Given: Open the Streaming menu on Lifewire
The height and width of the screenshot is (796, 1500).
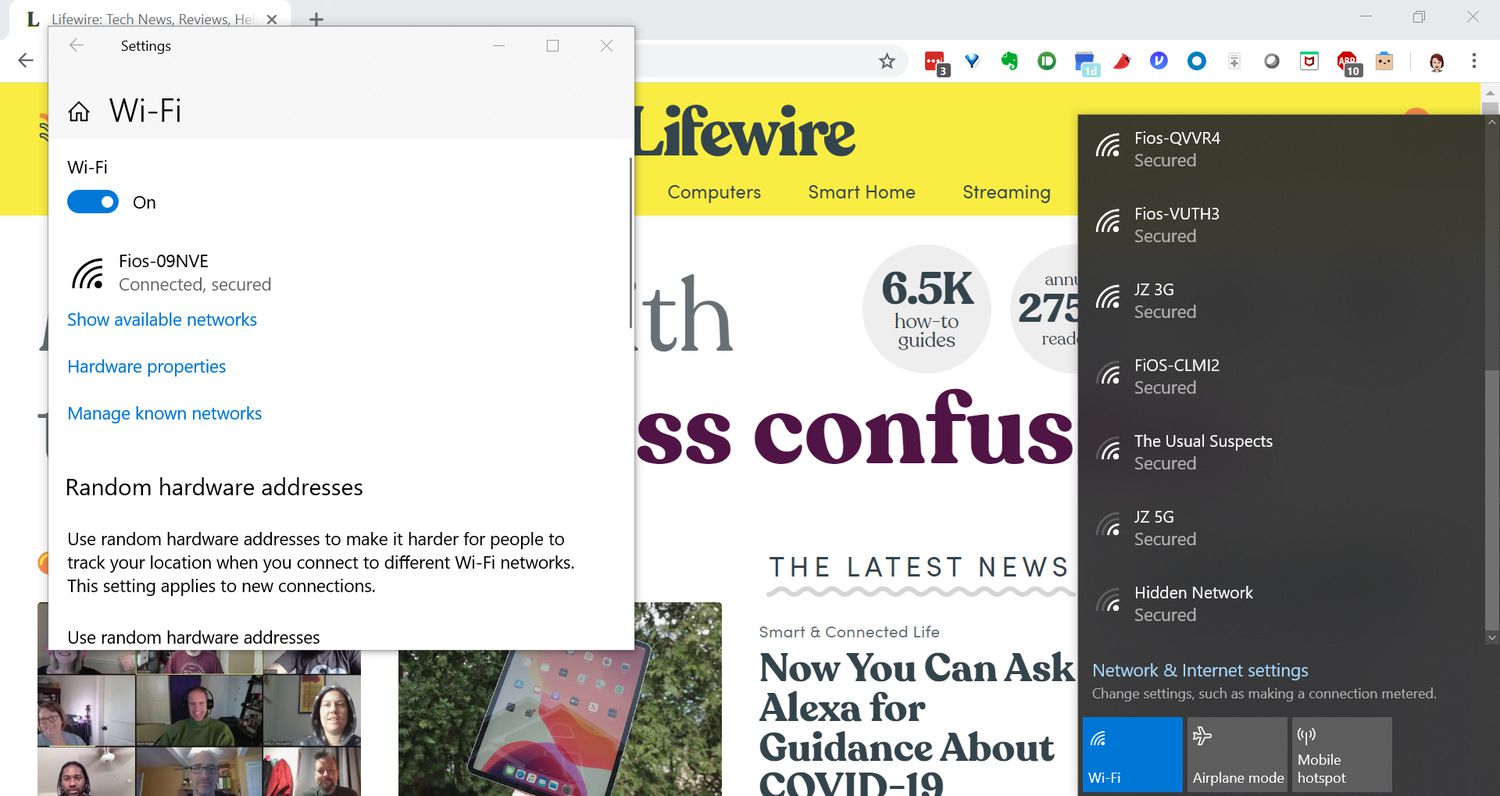Looking at the screenshot, I should [1006, 192].
